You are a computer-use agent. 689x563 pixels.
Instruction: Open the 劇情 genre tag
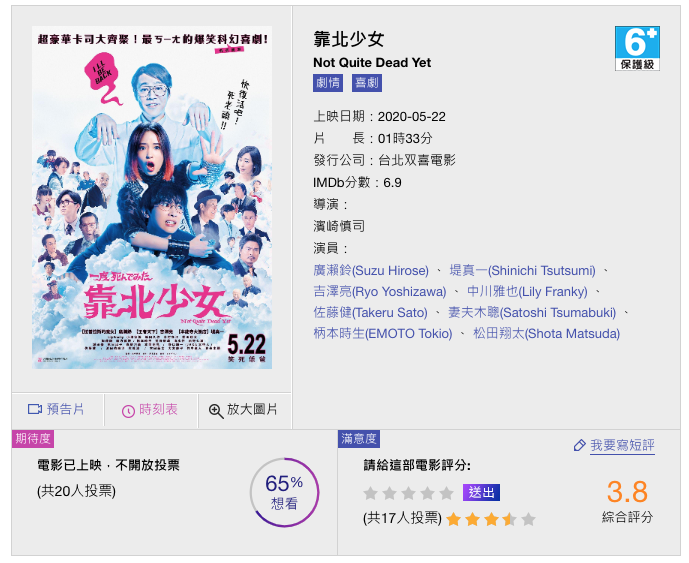[x=328, y=83]
